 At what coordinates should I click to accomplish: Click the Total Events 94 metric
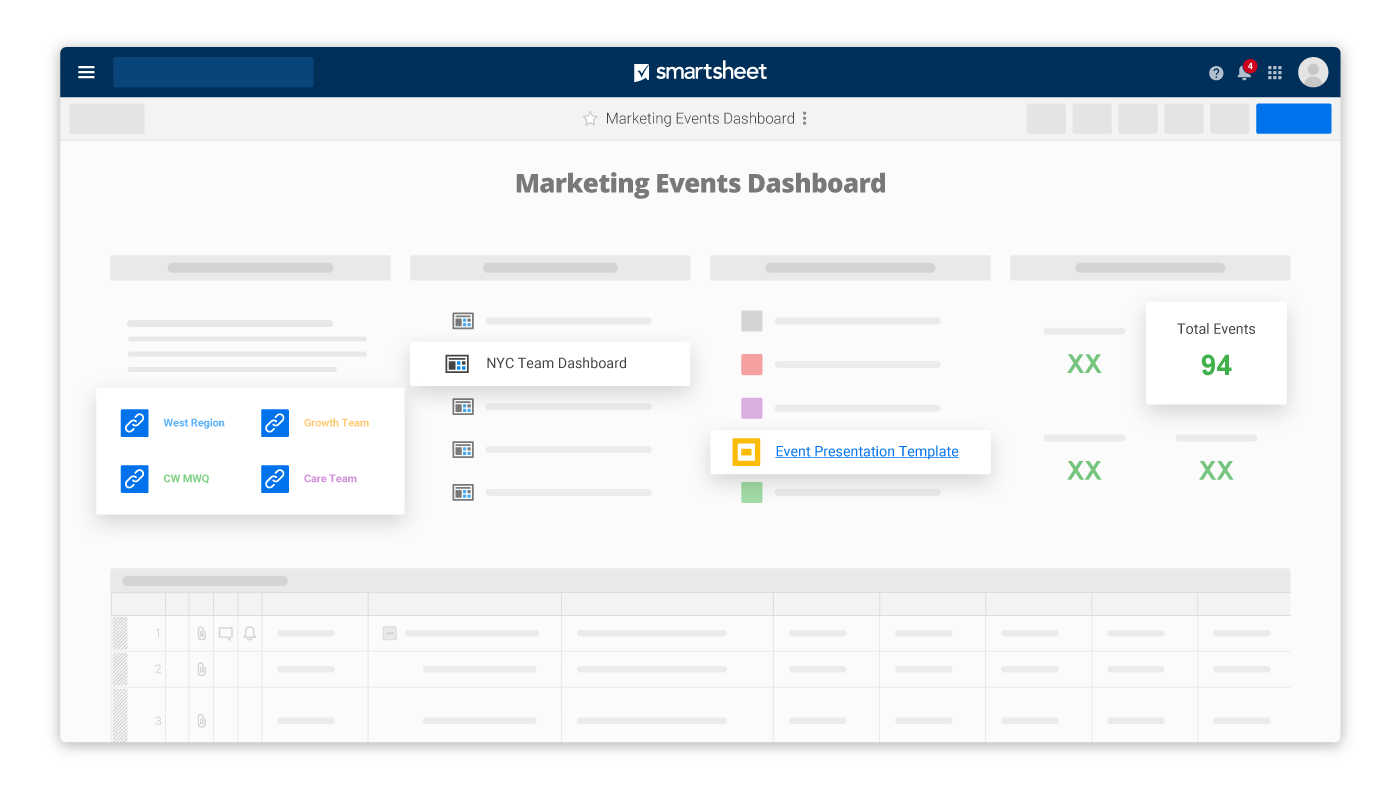point(1216,353)
